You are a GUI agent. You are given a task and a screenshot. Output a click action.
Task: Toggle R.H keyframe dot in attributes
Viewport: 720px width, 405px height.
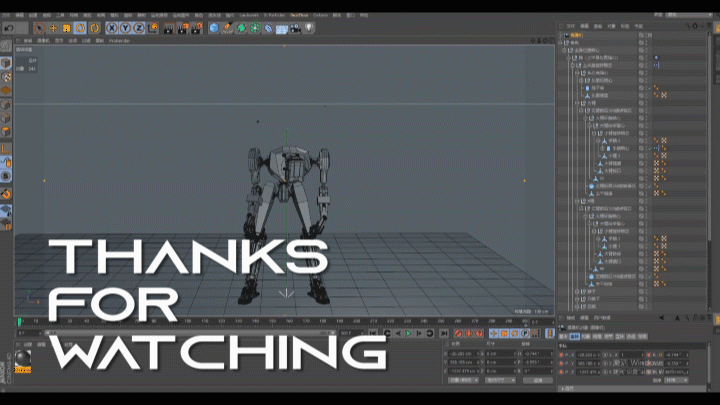[649, 355]
